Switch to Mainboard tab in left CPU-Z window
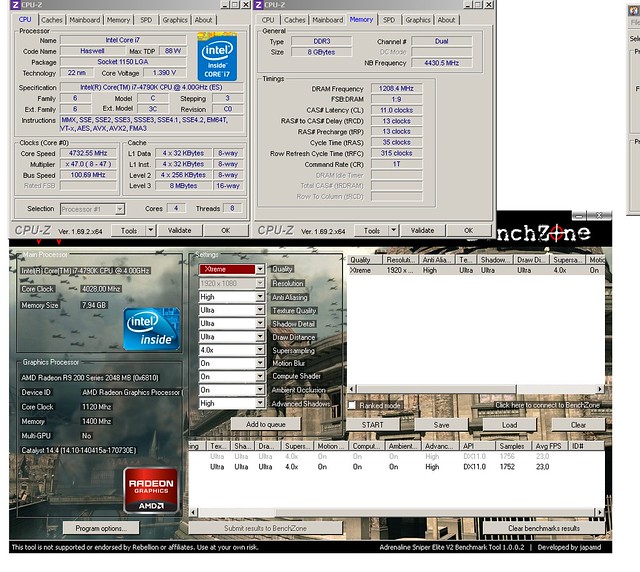Screen dimensions: 640x572 click(84, 20)
